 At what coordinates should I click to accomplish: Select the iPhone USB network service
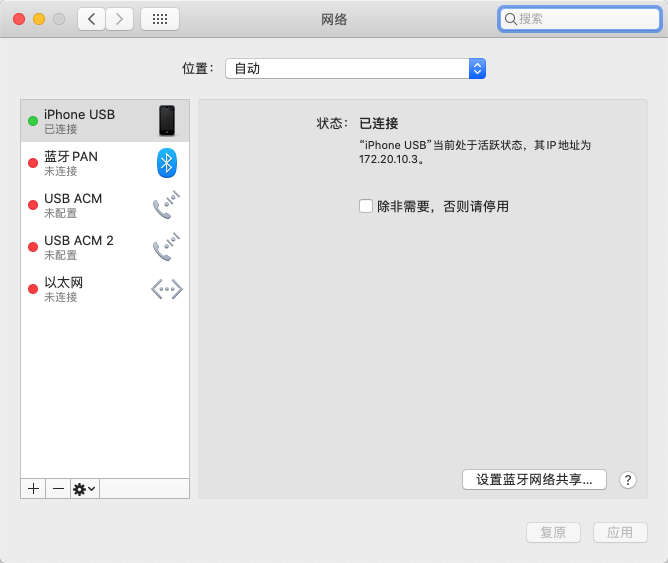point(105,121)
